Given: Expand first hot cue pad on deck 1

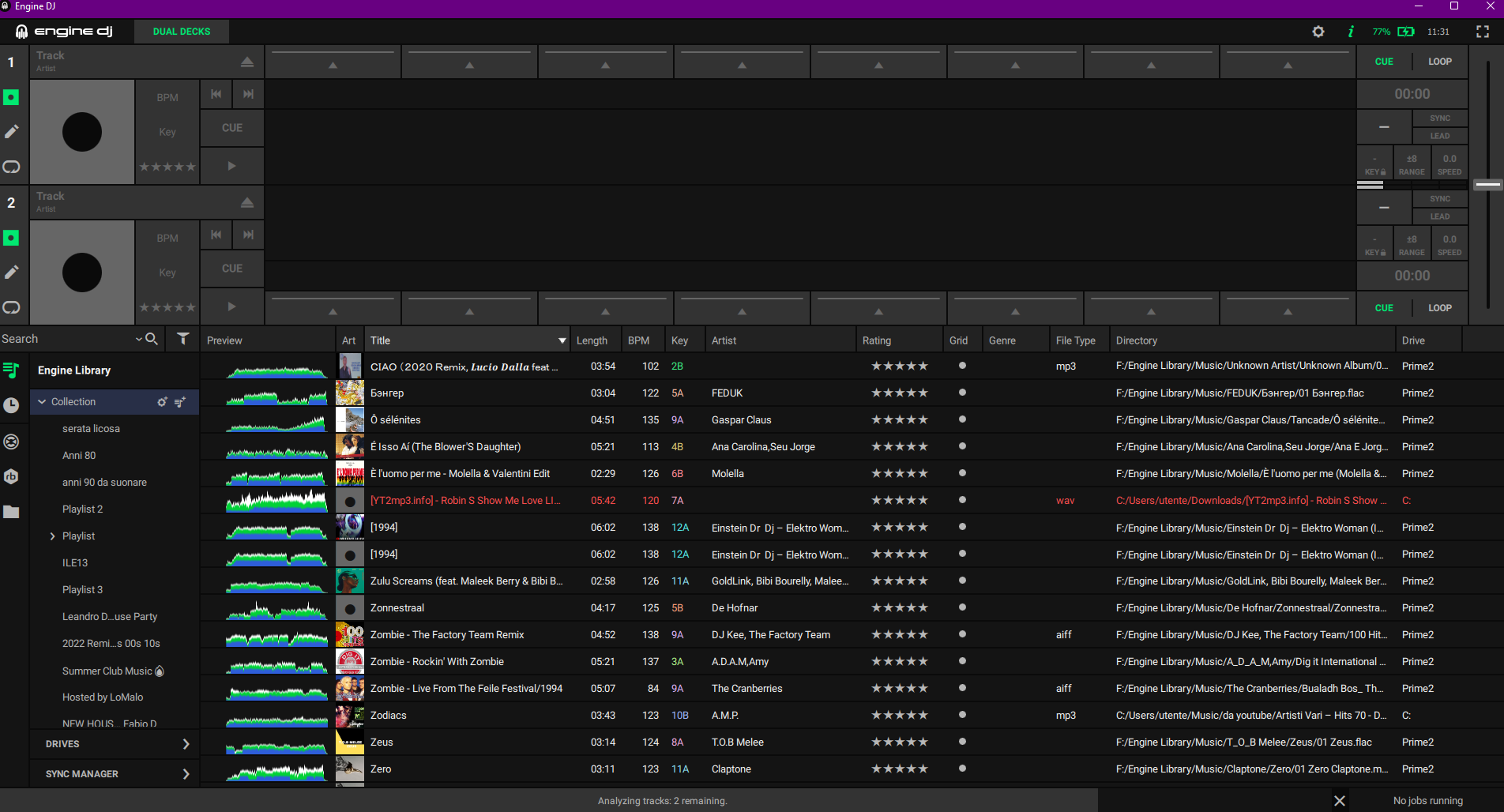Looking at the screenshot, I should 333,62.
